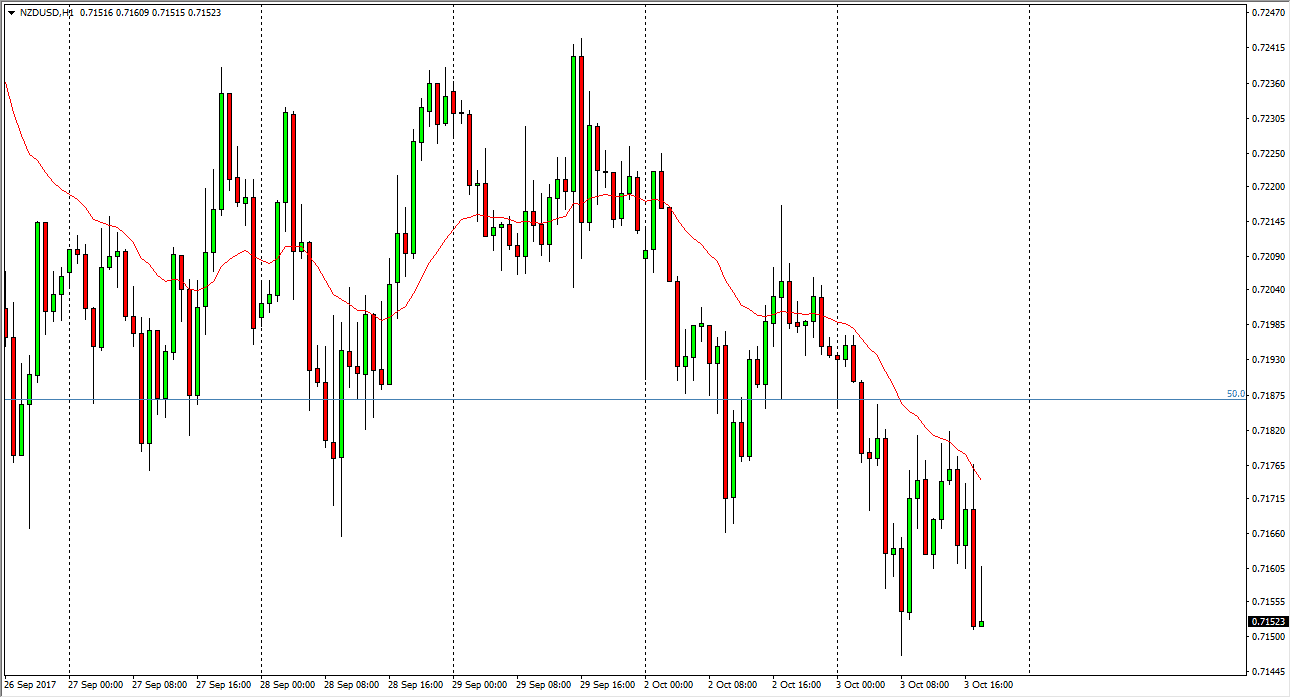Click the 2 Oct 00:00 time label

pos(667,685)
